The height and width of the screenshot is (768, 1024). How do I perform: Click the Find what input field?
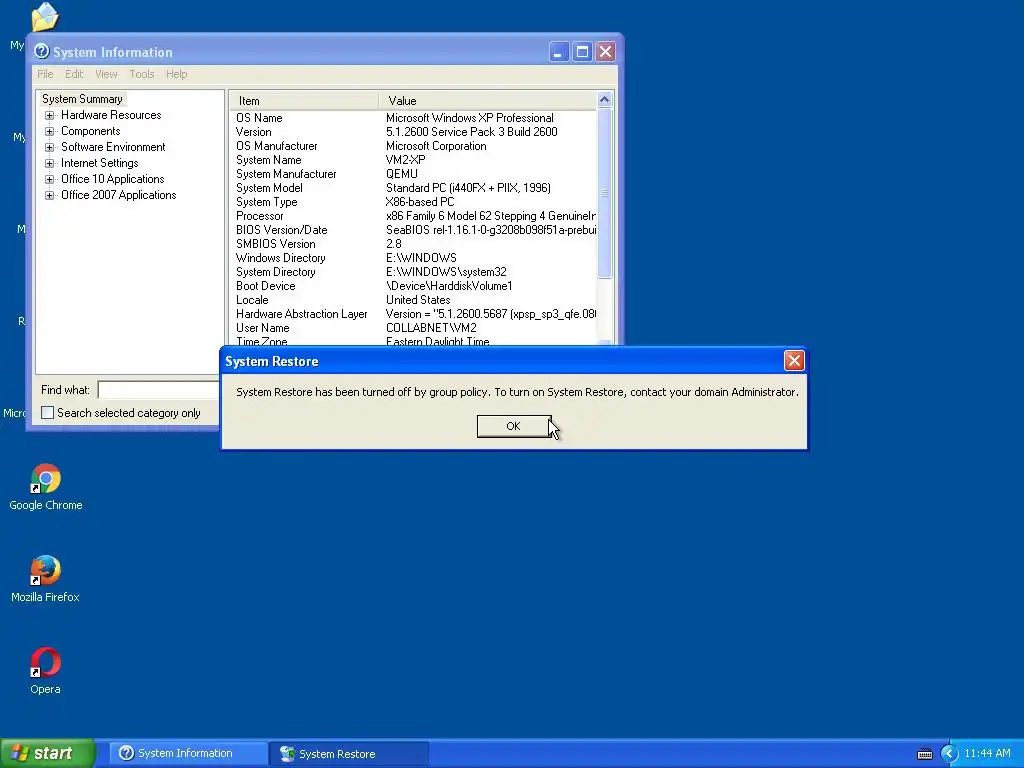tap(158, 390)
